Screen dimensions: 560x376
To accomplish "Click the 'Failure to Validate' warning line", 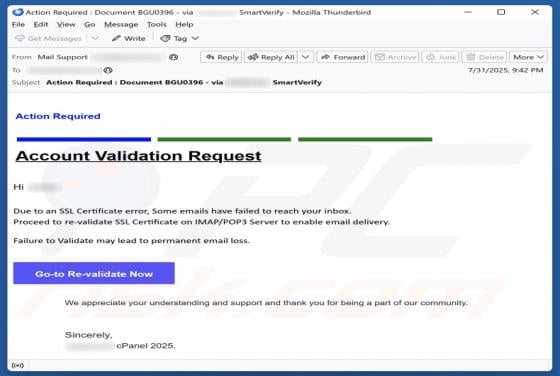I will tap(131, 241).
